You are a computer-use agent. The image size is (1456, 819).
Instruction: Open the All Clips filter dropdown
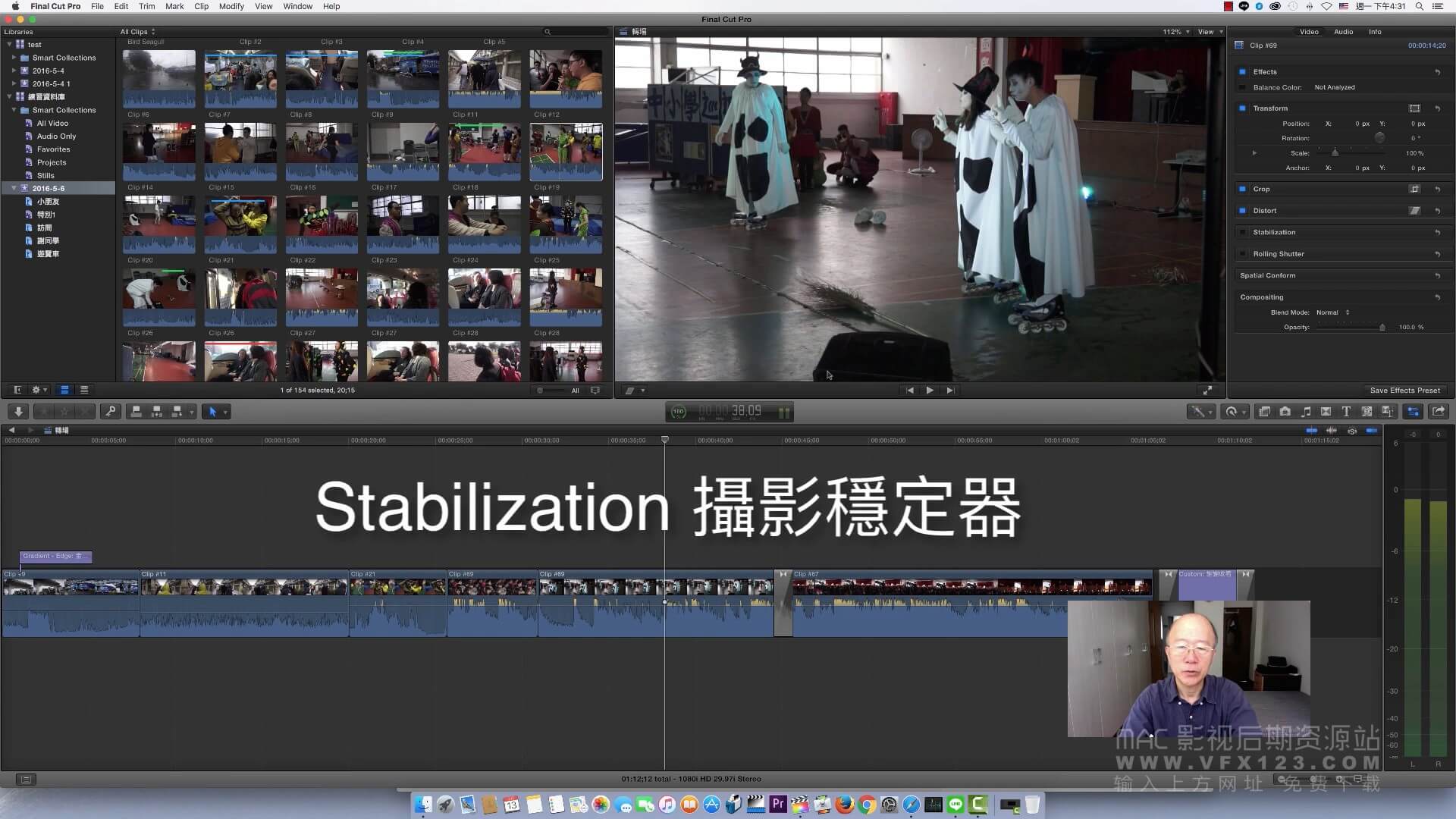pos(137,32)
